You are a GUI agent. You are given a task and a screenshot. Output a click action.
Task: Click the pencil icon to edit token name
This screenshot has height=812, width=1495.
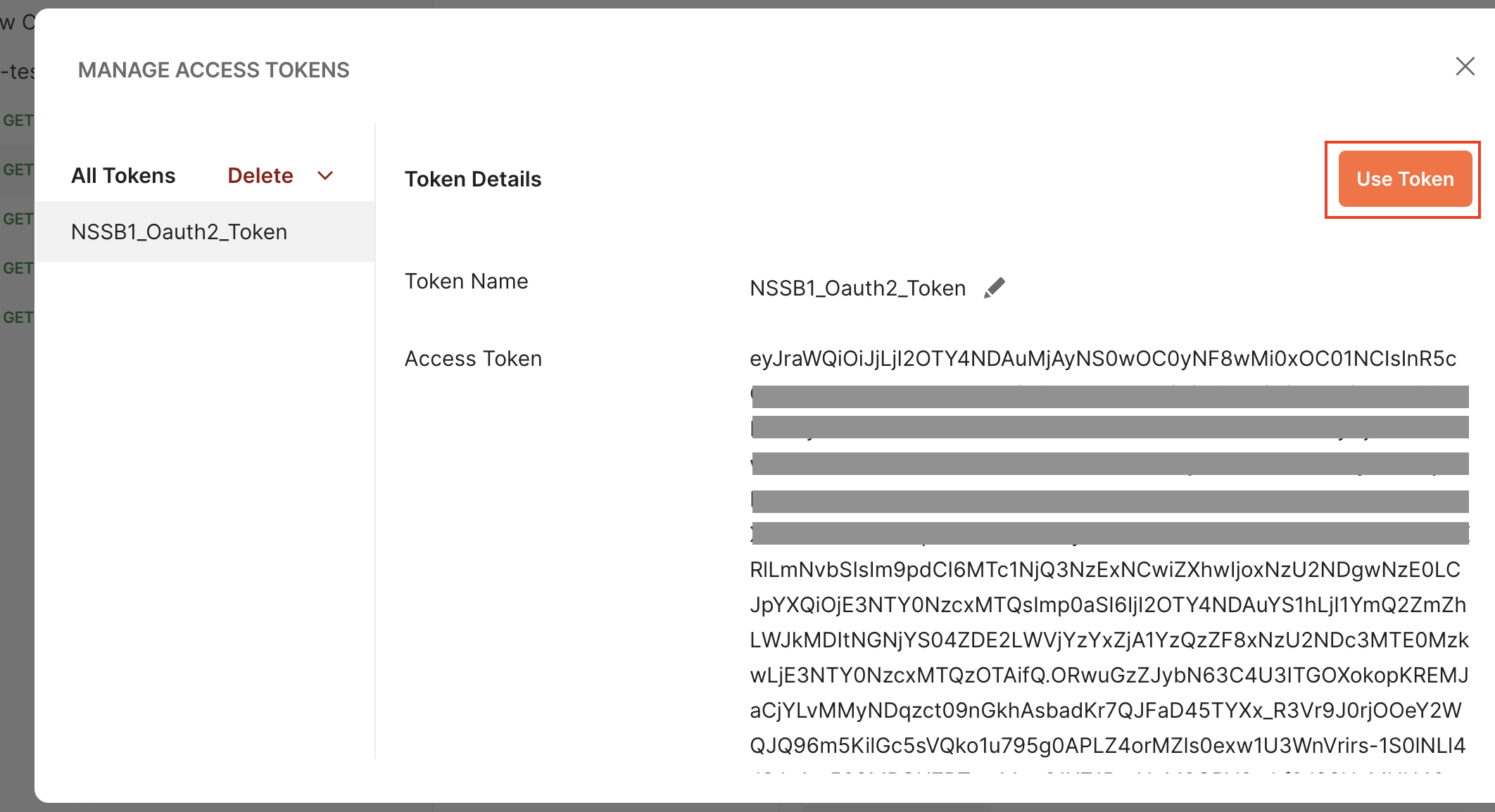(x=995, y=288)
